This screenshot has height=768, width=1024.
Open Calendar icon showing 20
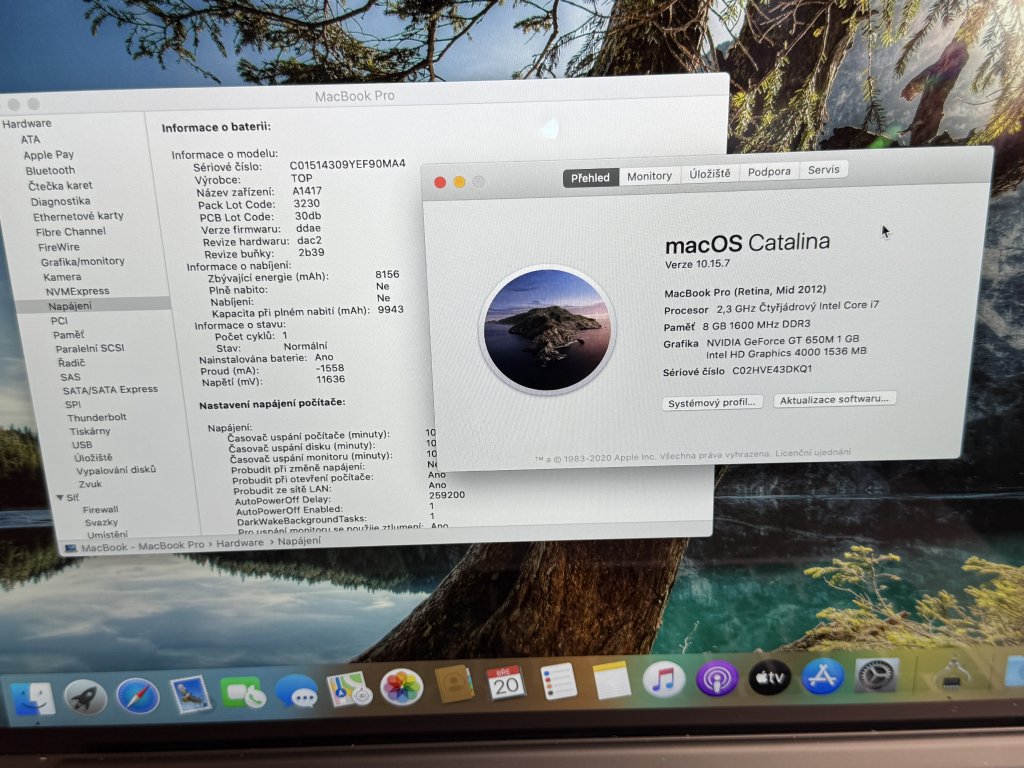[x=505, y=683]
